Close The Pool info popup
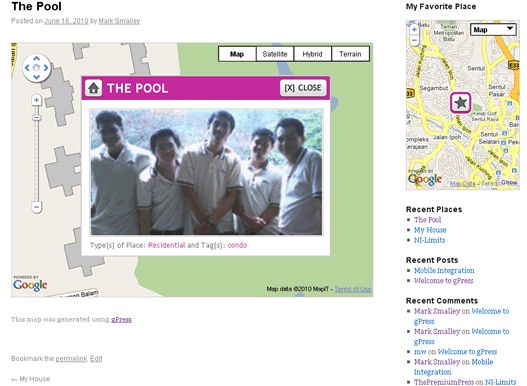Screen dimensions: 527x386 pos(303,88)
